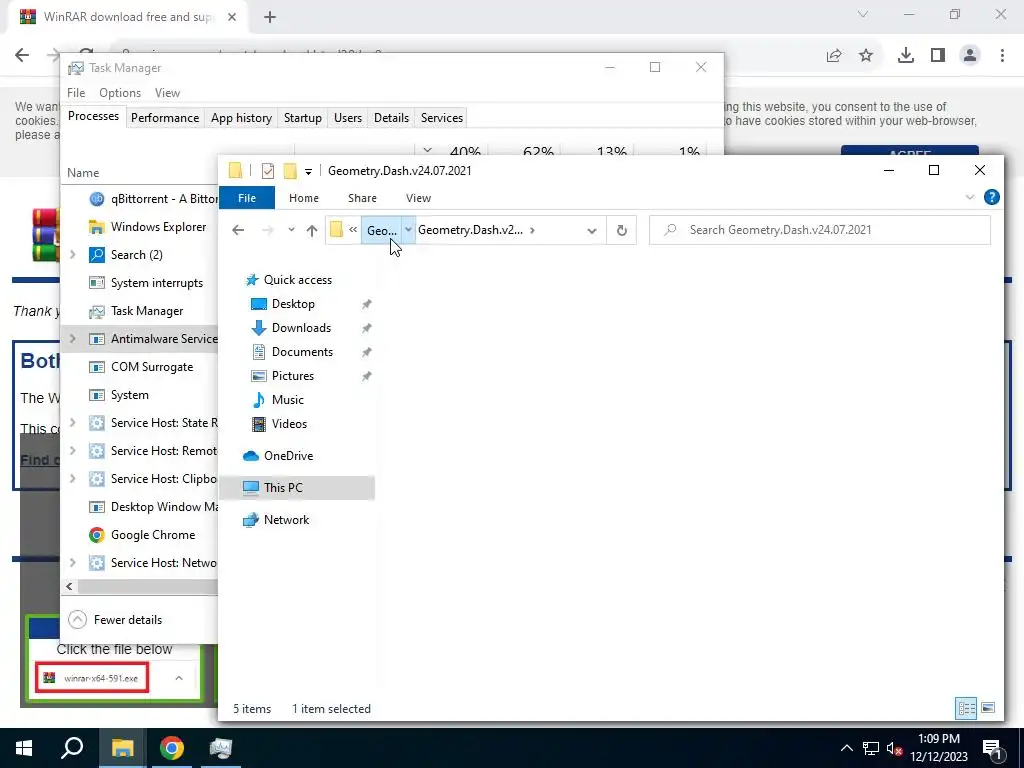Click the quick access Properties checkmark icon

[x=268, y=170]
